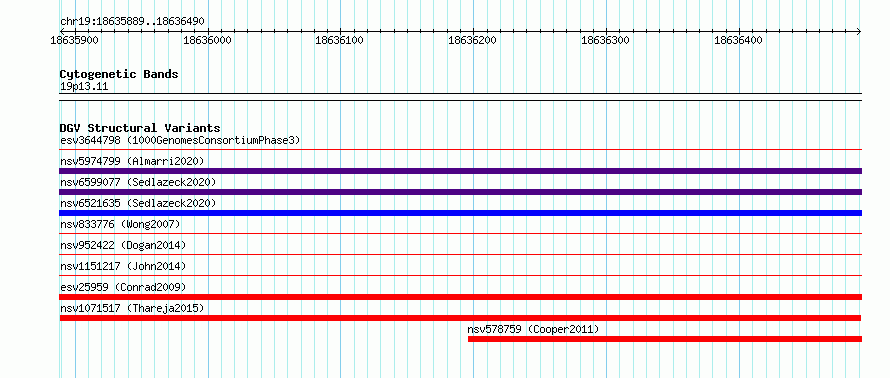Open the nsv6521635 (Sedlazeck2020) variant label
This screenshot has height=378, width=890.
click(x=138, y=203)
